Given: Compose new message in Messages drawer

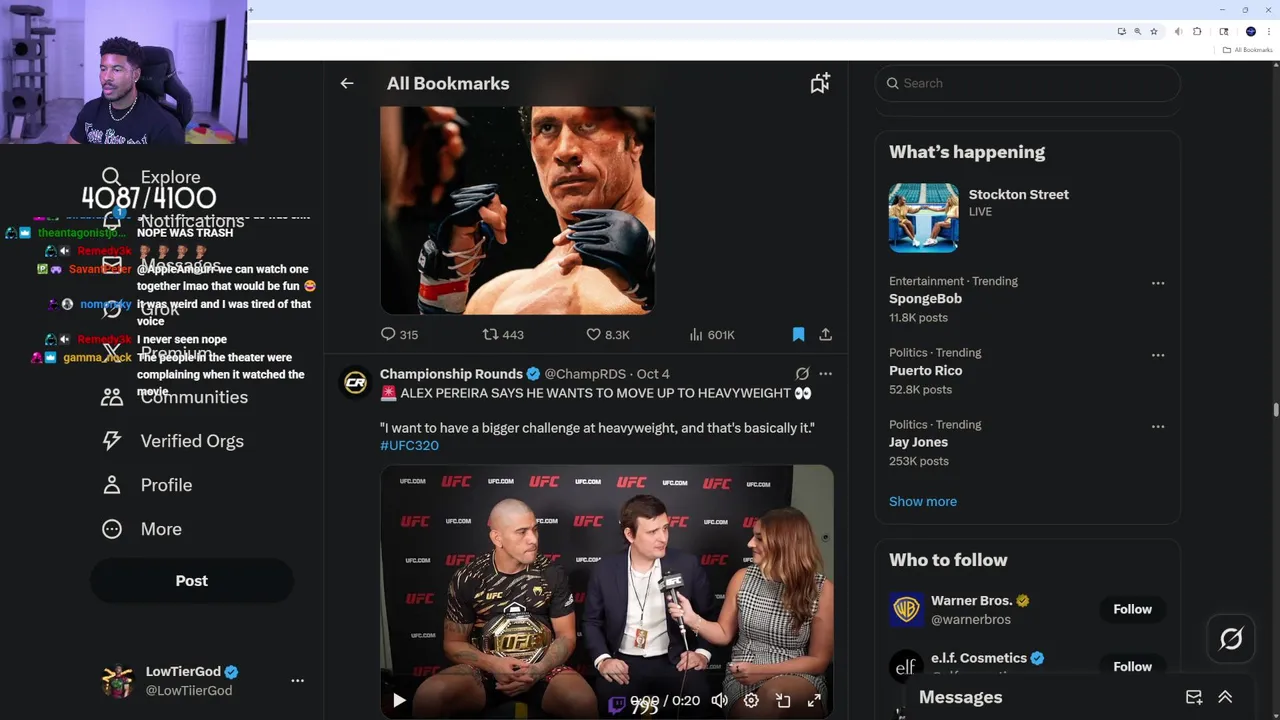Looking at the screenshot, I should tap(1194, 698).
